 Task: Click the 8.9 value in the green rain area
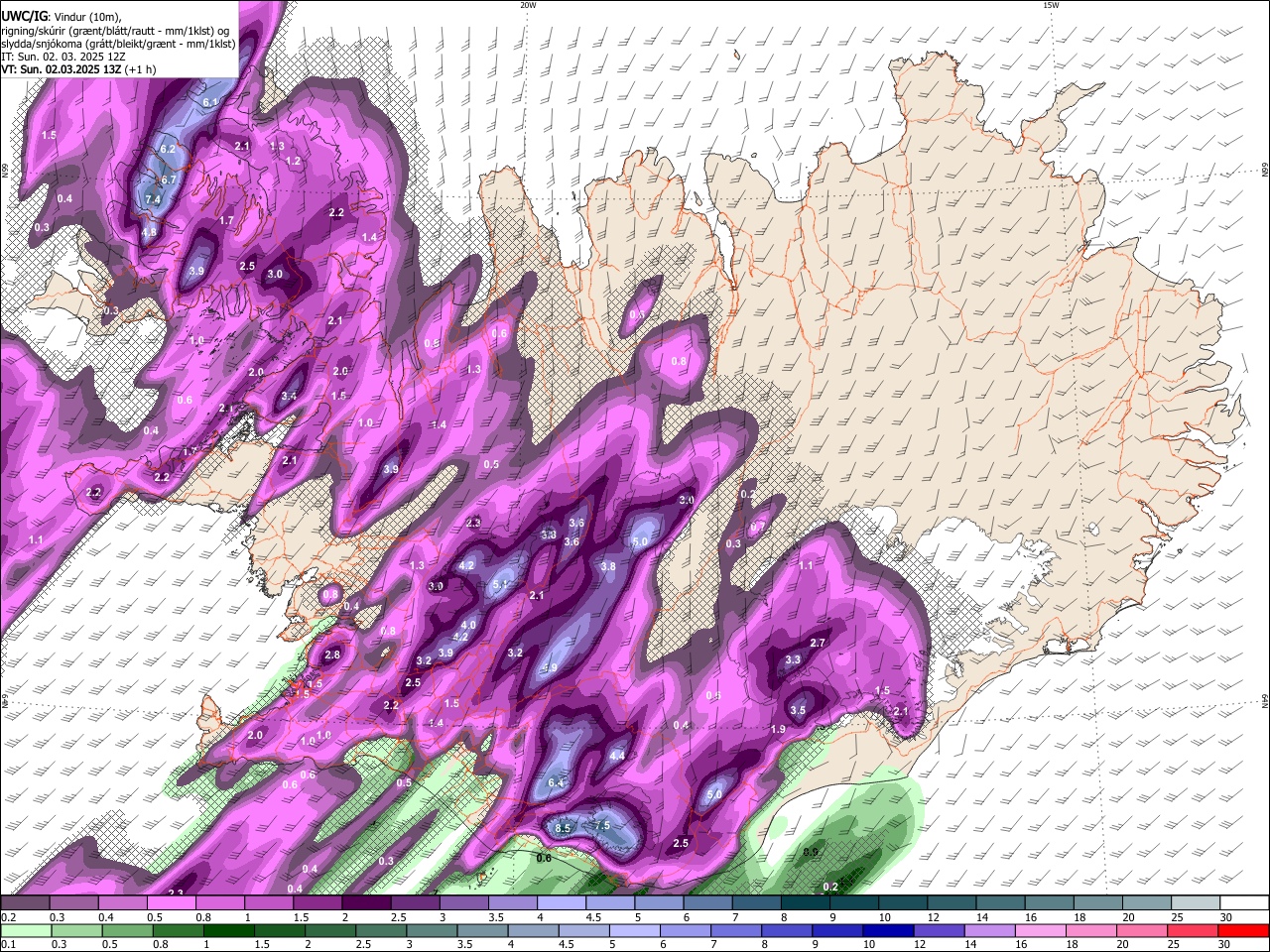(810, 852)
